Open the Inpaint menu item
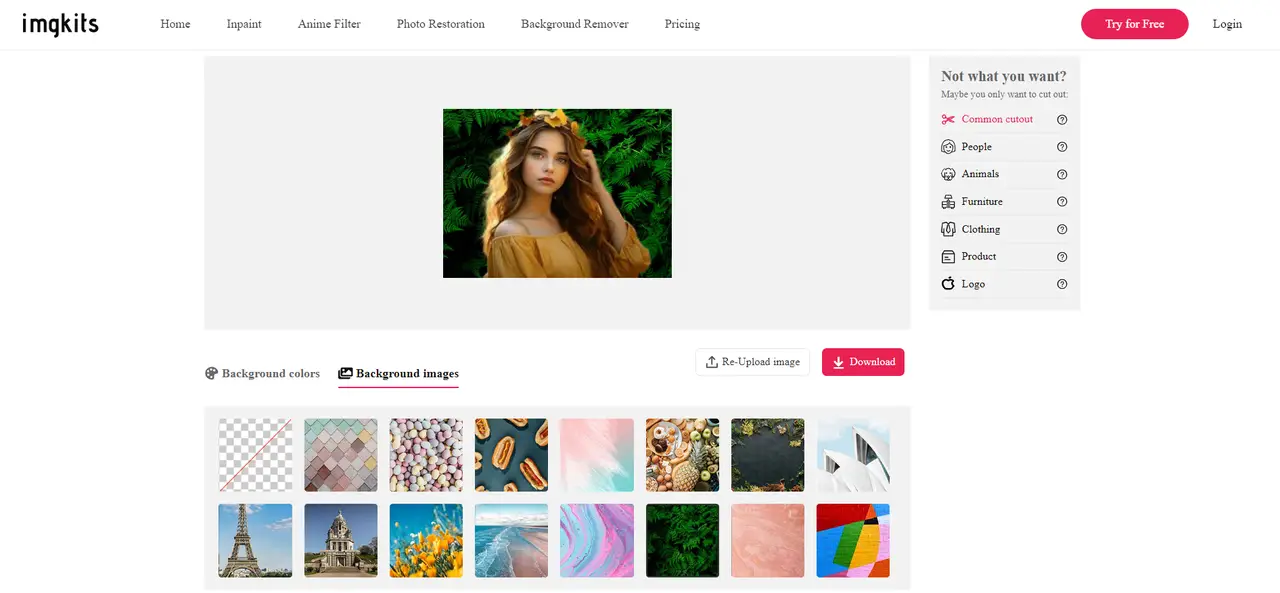The width and height of the screenshot is (1280, 593). [x=244, y=24]
